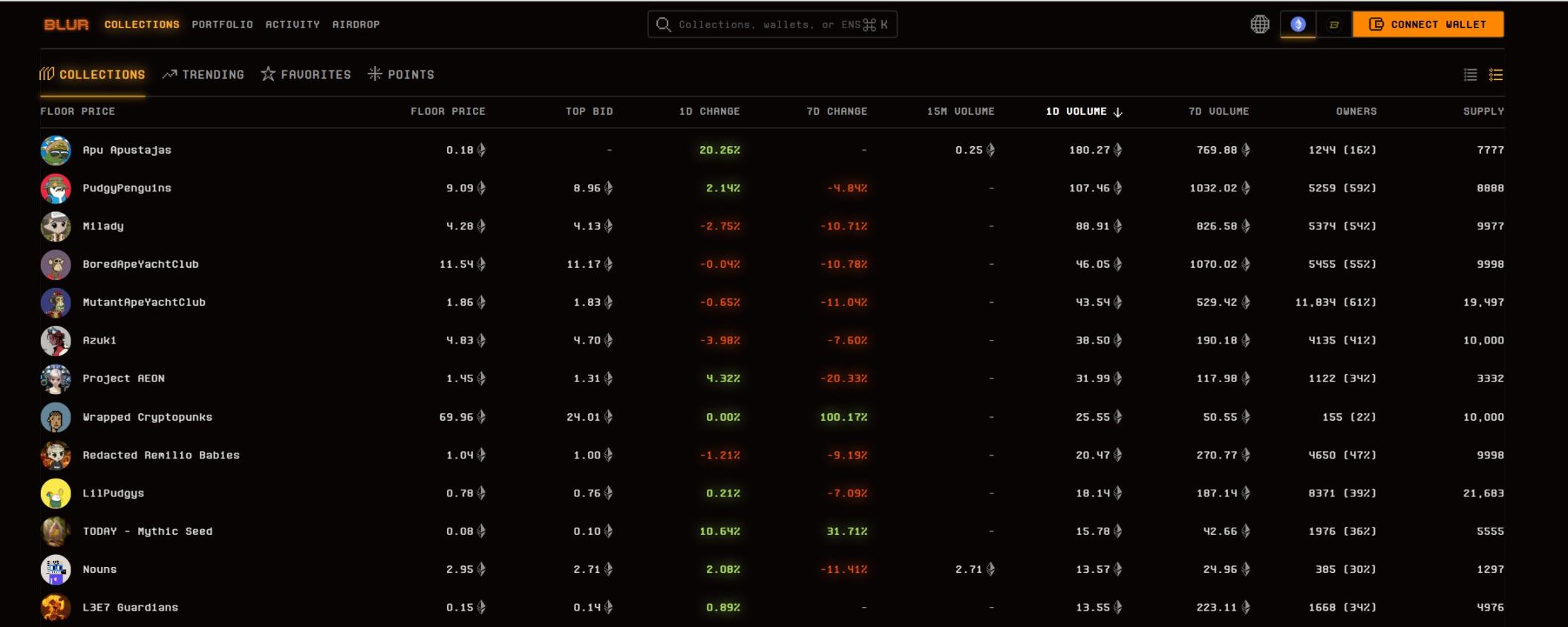This screenshot has width=1568, height=627.
Task: Open the Portfolio nav item
Action: [x=223, y=24]
